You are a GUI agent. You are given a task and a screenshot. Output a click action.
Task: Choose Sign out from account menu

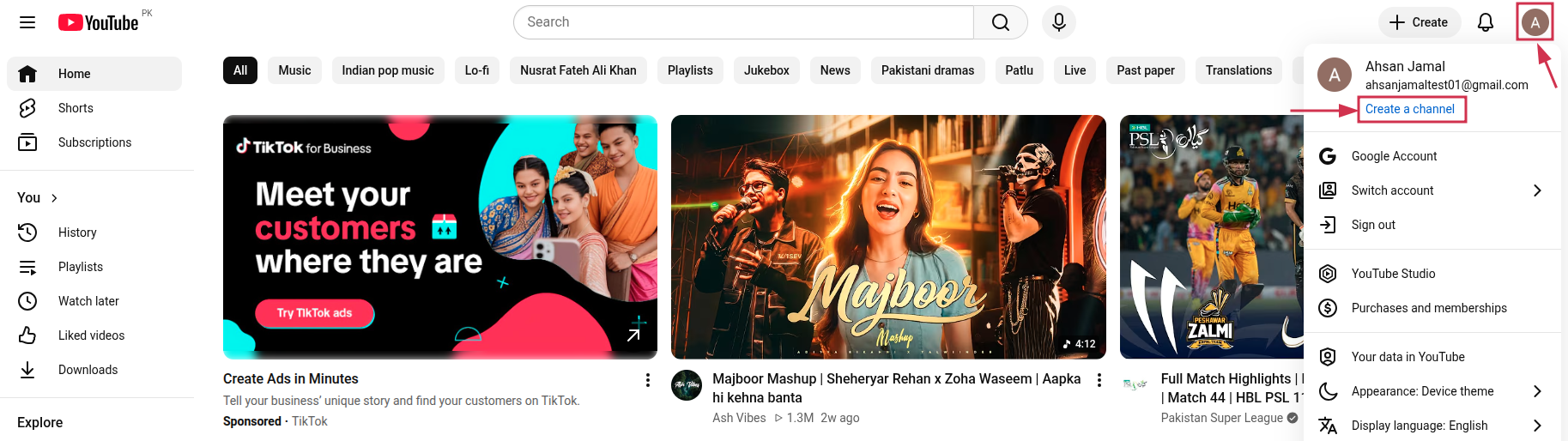1432,225
